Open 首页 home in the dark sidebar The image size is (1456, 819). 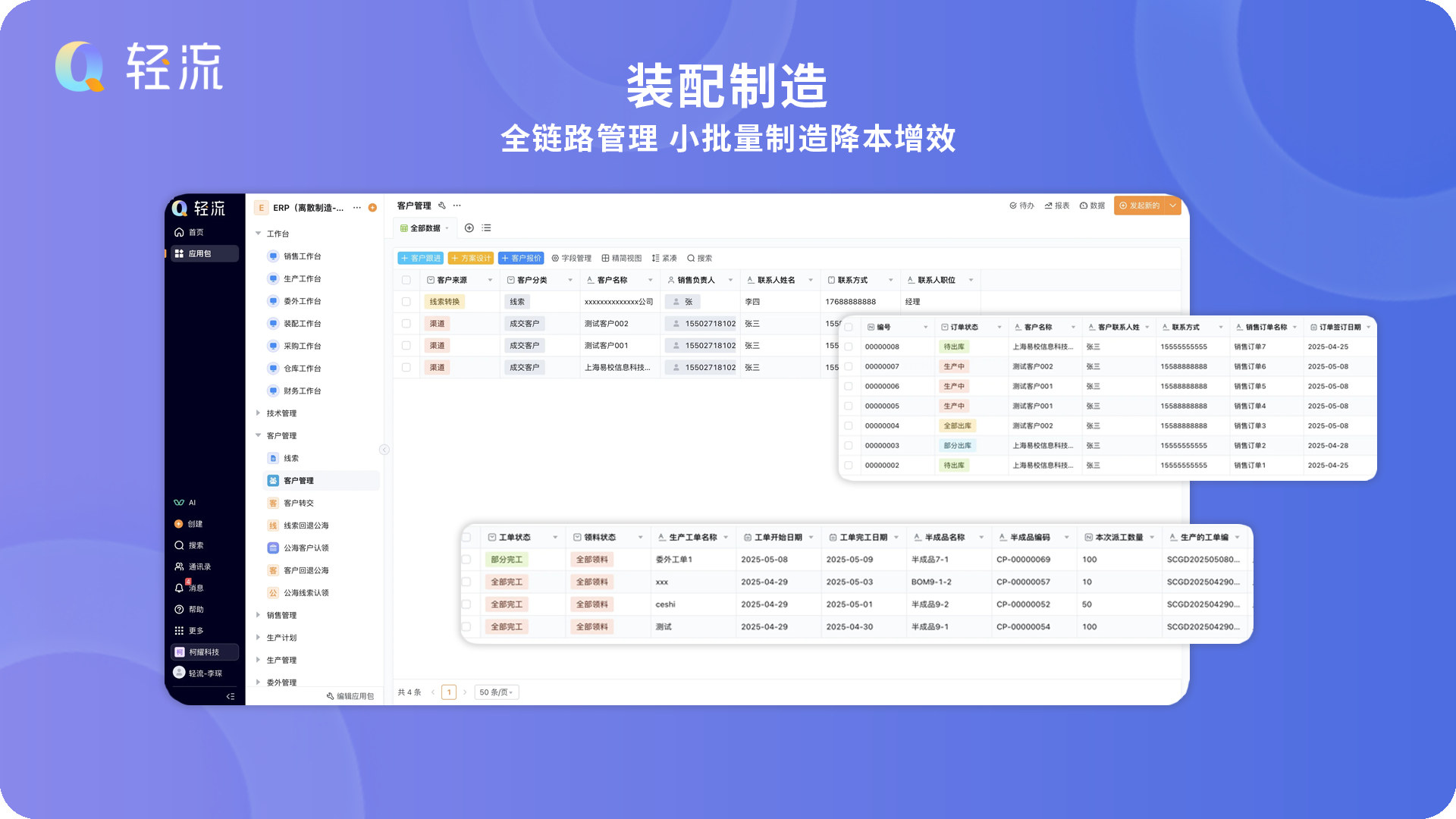pos(189,232)
